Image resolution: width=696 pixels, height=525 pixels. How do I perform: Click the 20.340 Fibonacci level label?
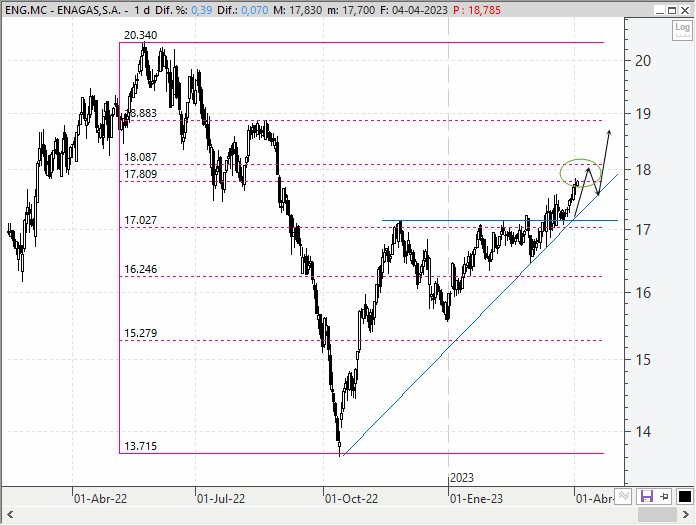[x=140, y=35]
